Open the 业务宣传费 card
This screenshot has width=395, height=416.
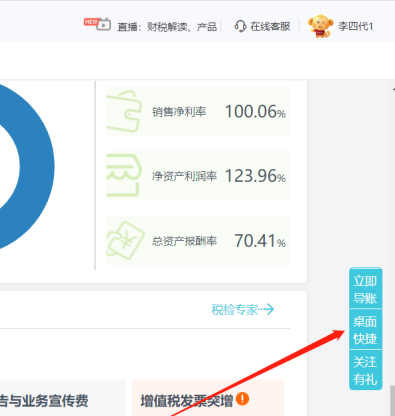(62, 398)
